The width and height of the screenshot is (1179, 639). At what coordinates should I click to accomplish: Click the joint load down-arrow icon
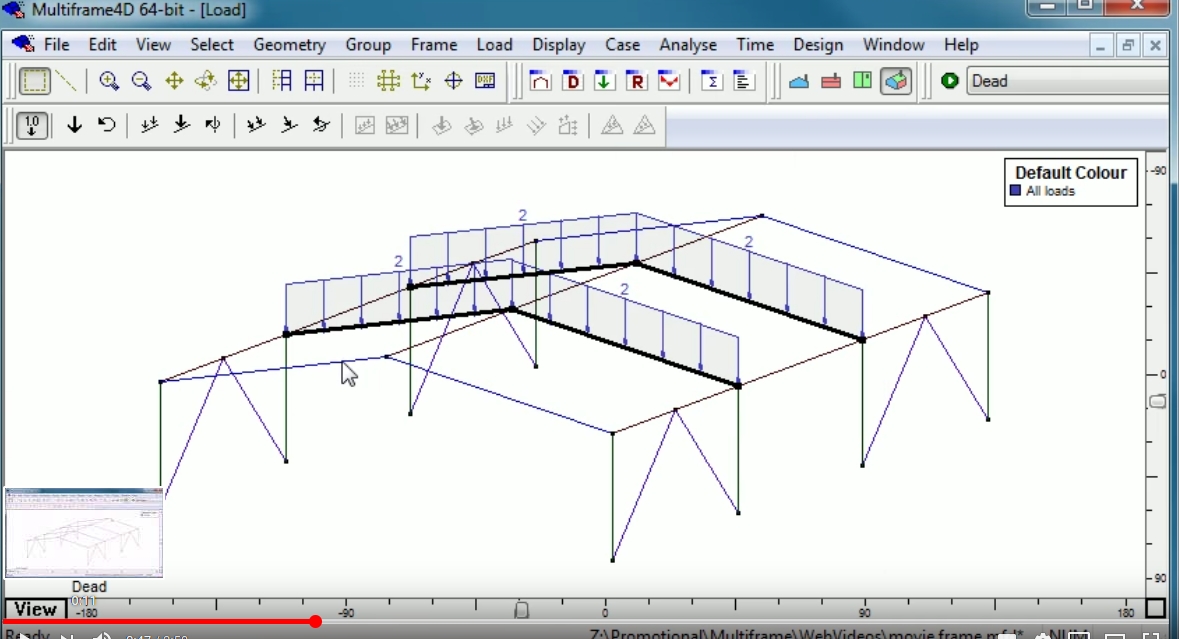coord(74,125)
